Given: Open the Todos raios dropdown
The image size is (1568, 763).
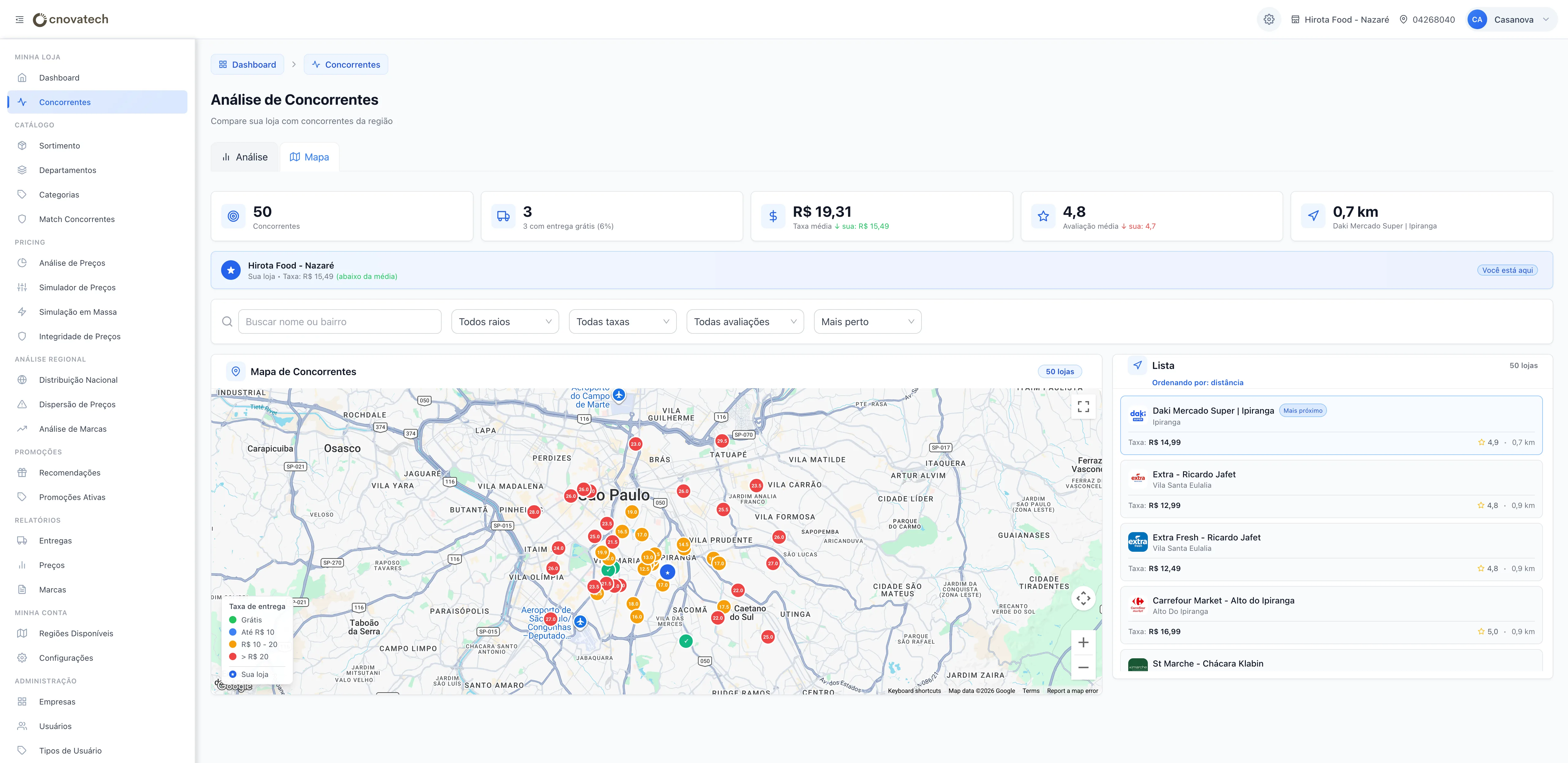Looking at the screenshot, I should [505, 322].
